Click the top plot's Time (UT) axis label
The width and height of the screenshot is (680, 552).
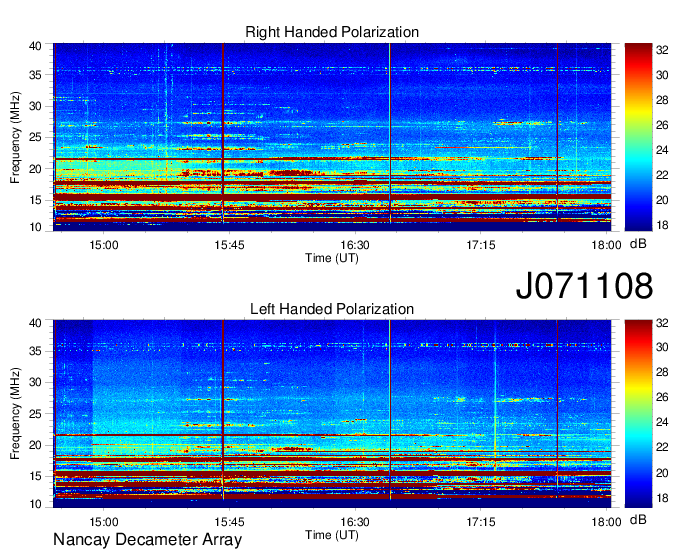(x=332, y=258)
